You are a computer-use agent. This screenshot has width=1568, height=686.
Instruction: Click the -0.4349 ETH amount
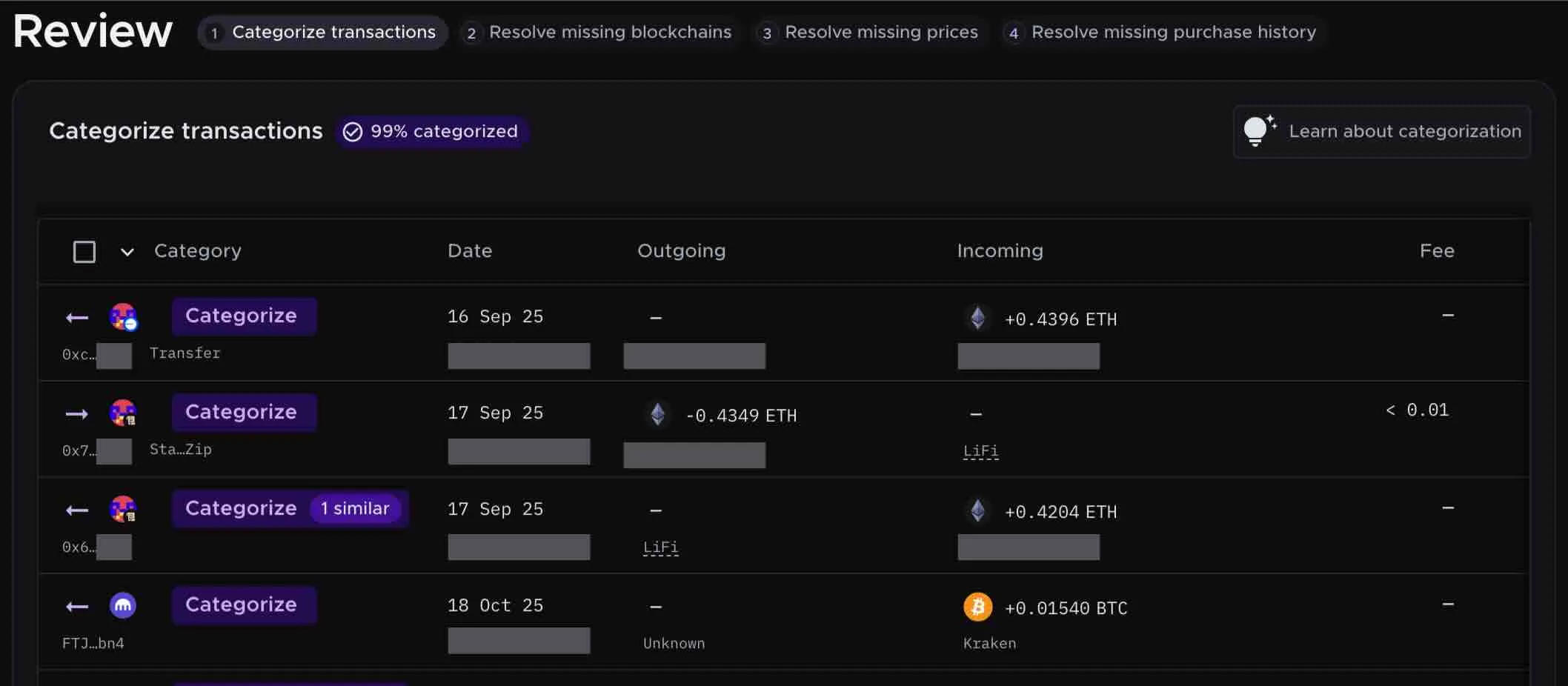click(x=741, y=416)
